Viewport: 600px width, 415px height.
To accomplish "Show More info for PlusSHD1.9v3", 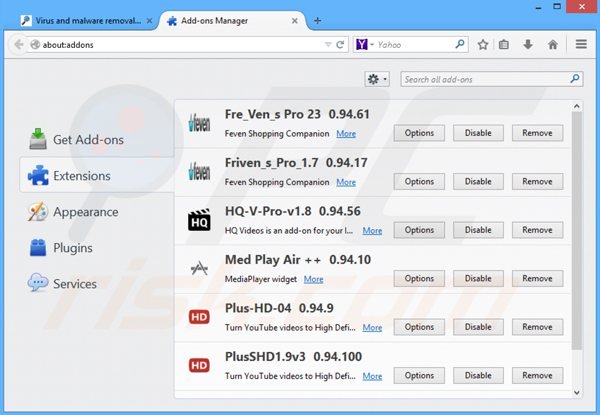I will [x=372, y=376].
